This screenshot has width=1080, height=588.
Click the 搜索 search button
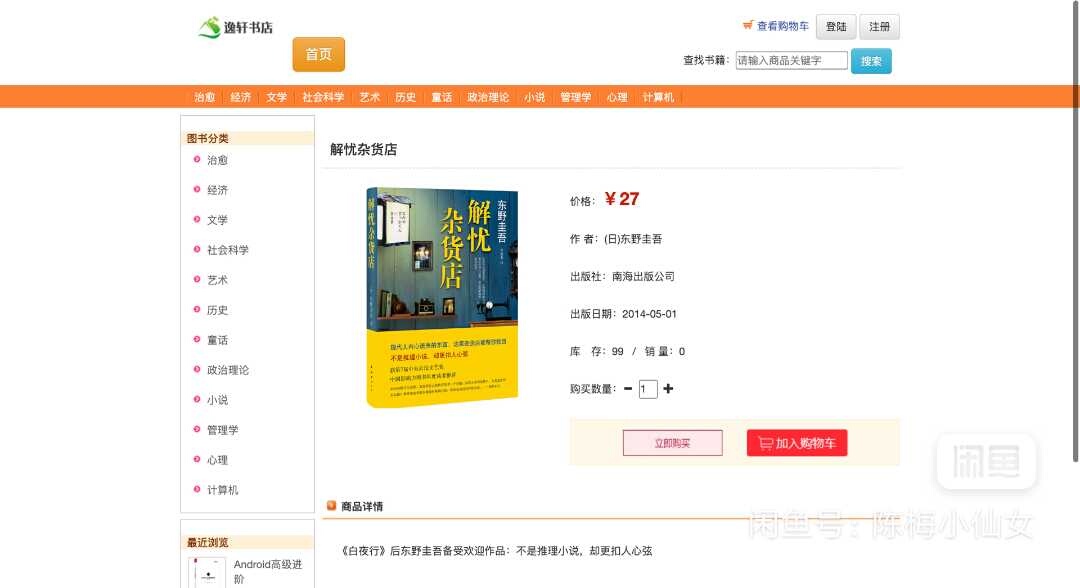click(871, 61)
